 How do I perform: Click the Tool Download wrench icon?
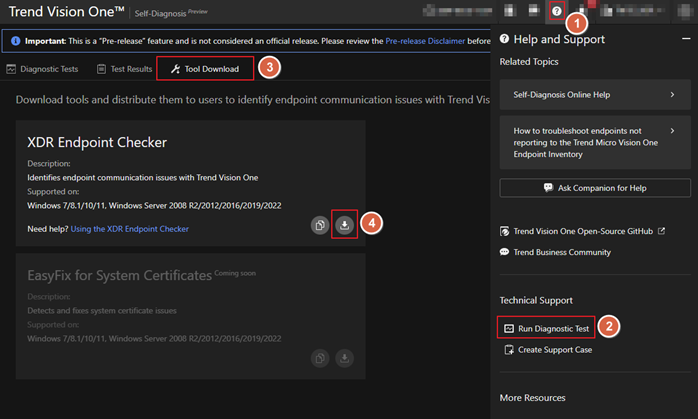(x=176, y=69)
